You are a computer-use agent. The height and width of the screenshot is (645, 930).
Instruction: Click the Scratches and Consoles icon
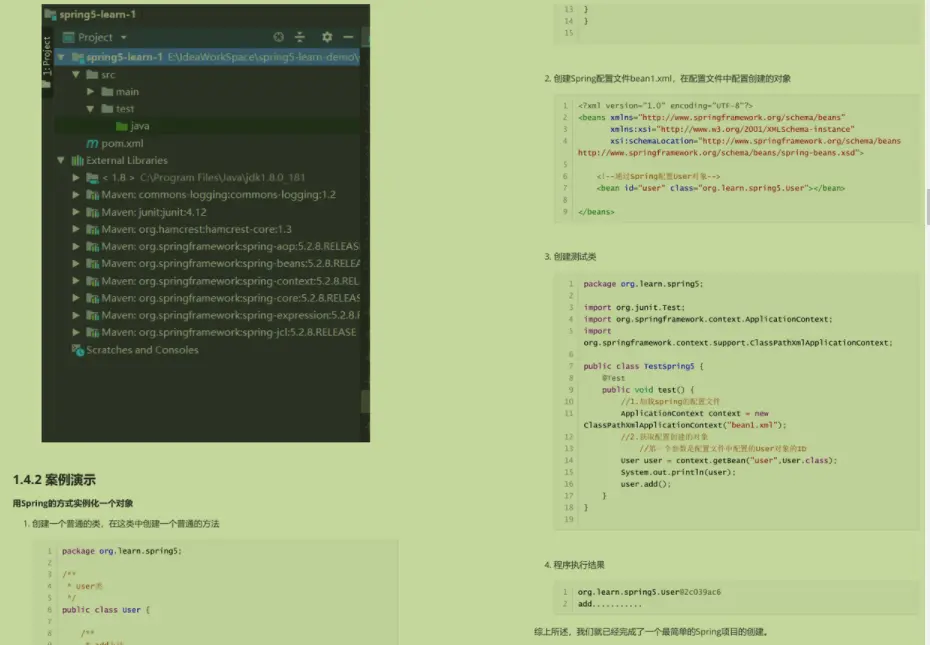pos(78,350)
